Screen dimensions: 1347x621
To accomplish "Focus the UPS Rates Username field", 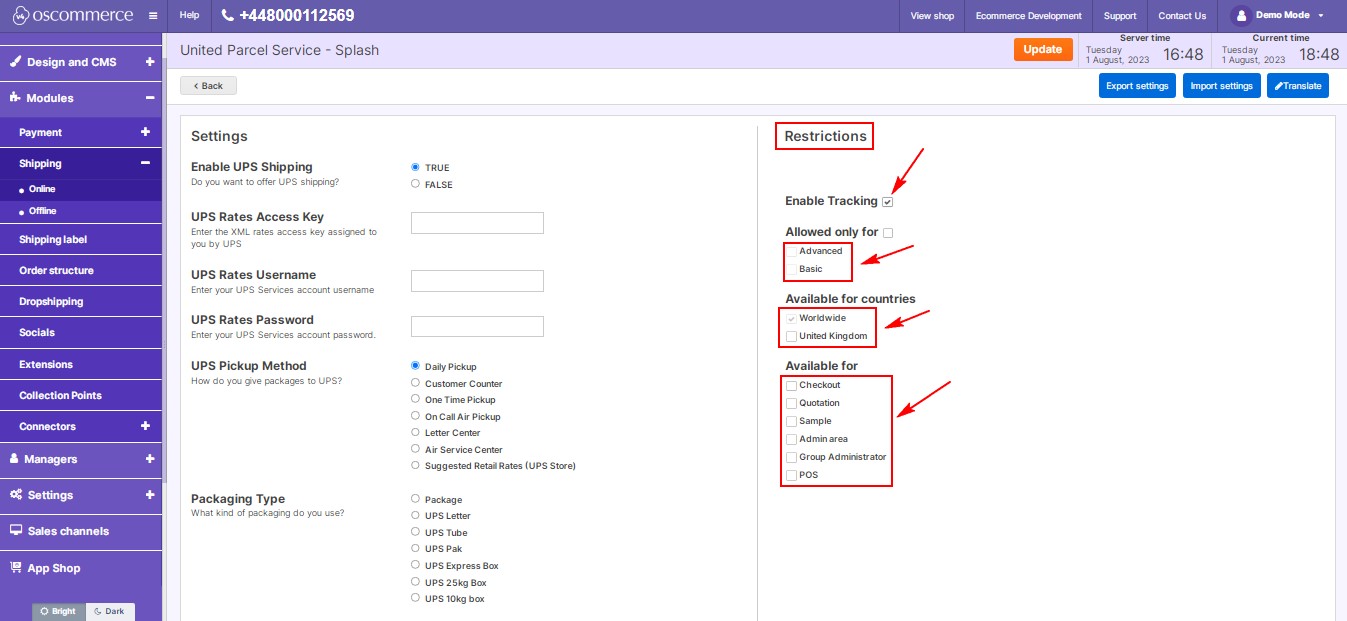I will point(477,281).
